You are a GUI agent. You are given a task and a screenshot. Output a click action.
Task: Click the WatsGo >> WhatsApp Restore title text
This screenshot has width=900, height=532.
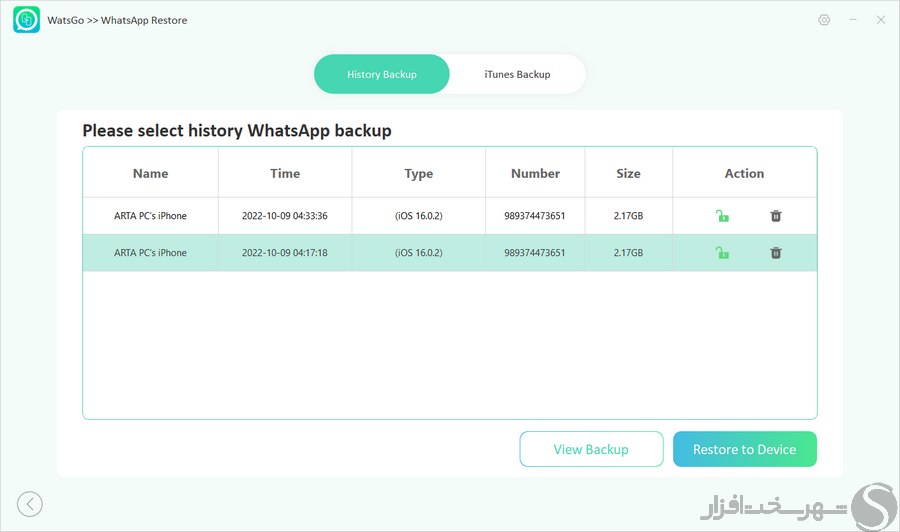click(117, 20)
